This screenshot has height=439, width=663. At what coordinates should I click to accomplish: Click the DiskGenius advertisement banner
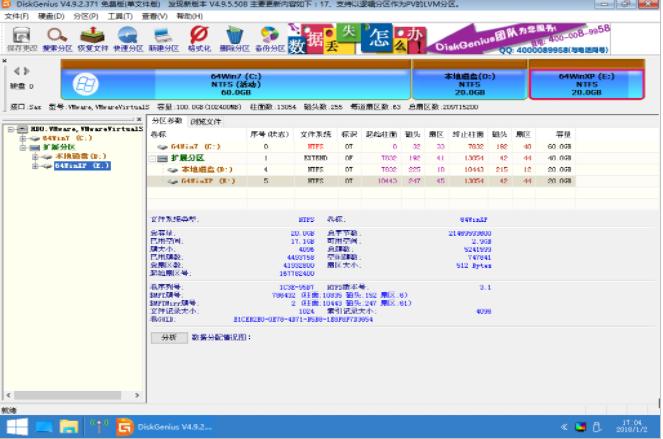449,38
